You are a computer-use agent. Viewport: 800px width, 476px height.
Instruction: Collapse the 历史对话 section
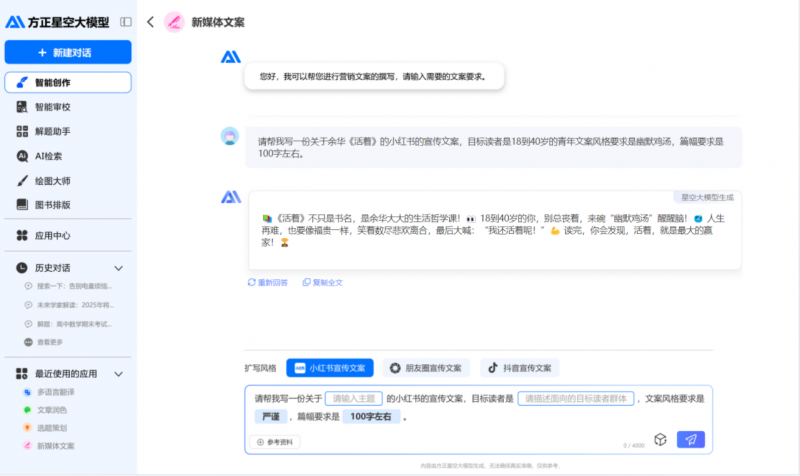click(x=119, y=268)
